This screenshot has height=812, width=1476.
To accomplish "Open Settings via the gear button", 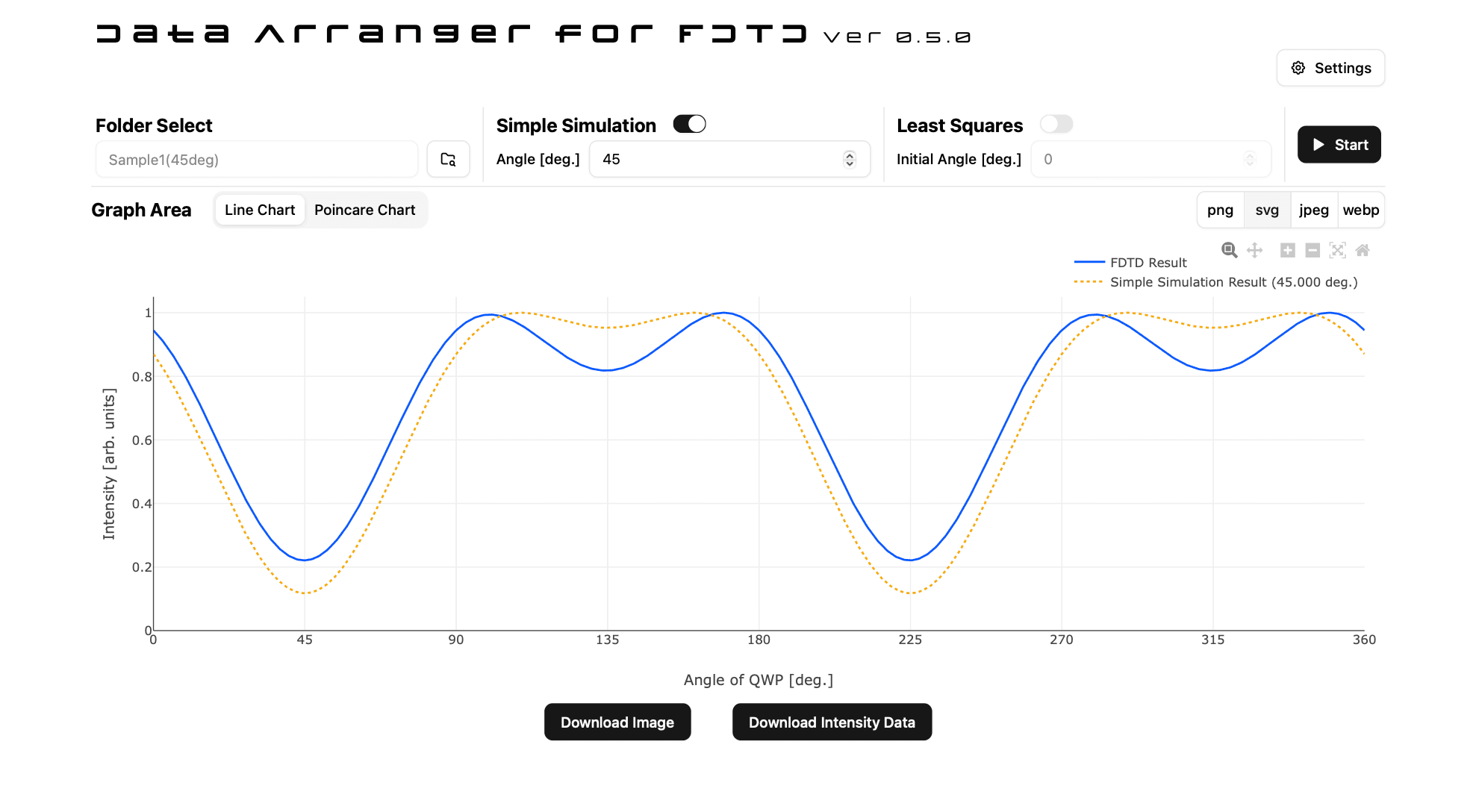I will tap(1330, 68).
